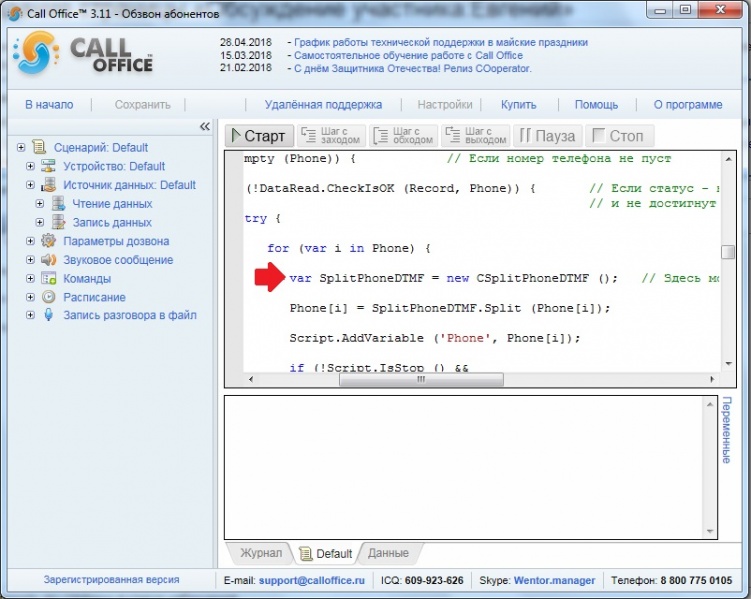Click the code editor scroll down arrow
This screenshot has width=751, height=599.
tap(728, 364)
